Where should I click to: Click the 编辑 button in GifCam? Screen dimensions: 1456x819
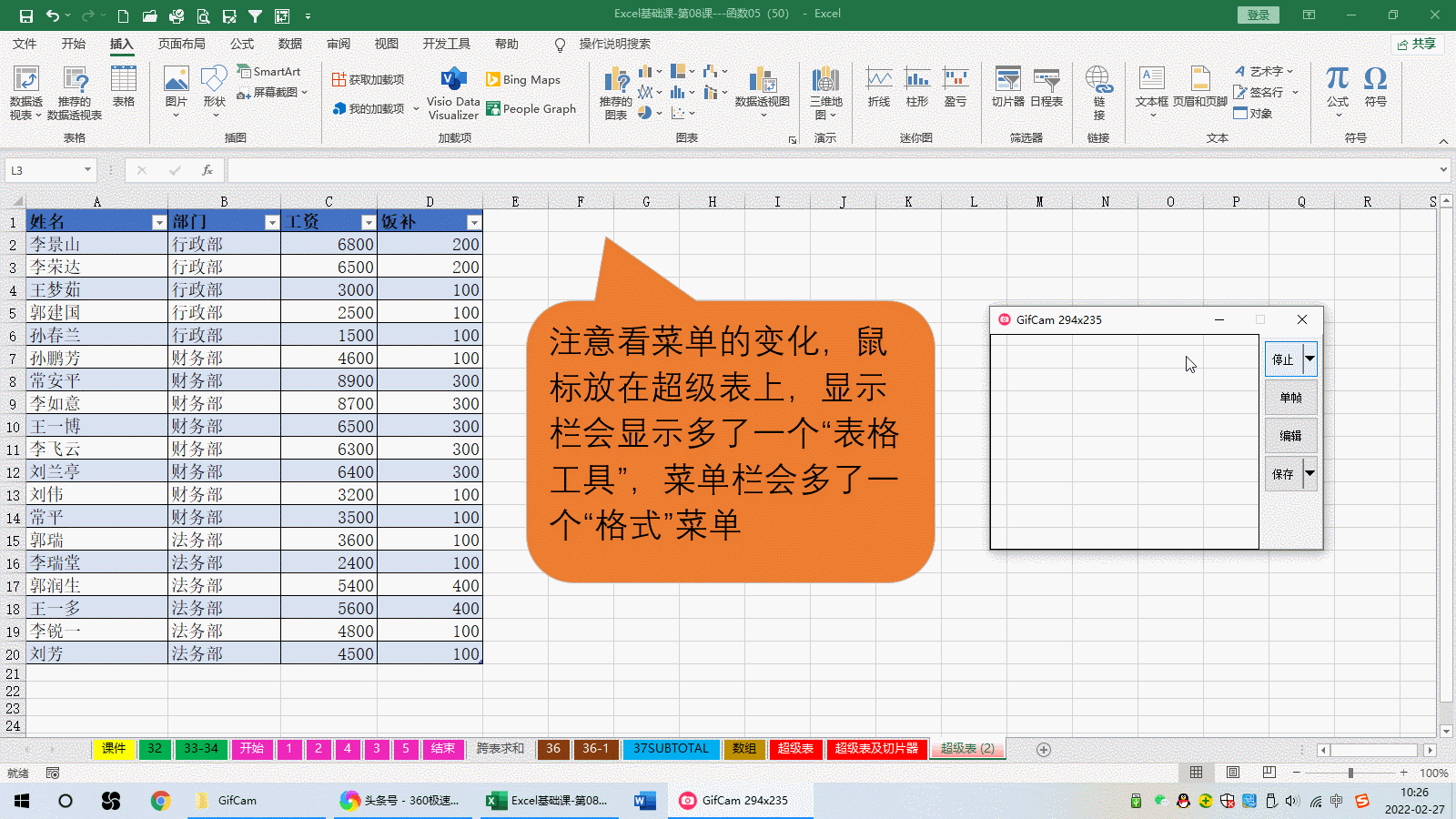1290,436
